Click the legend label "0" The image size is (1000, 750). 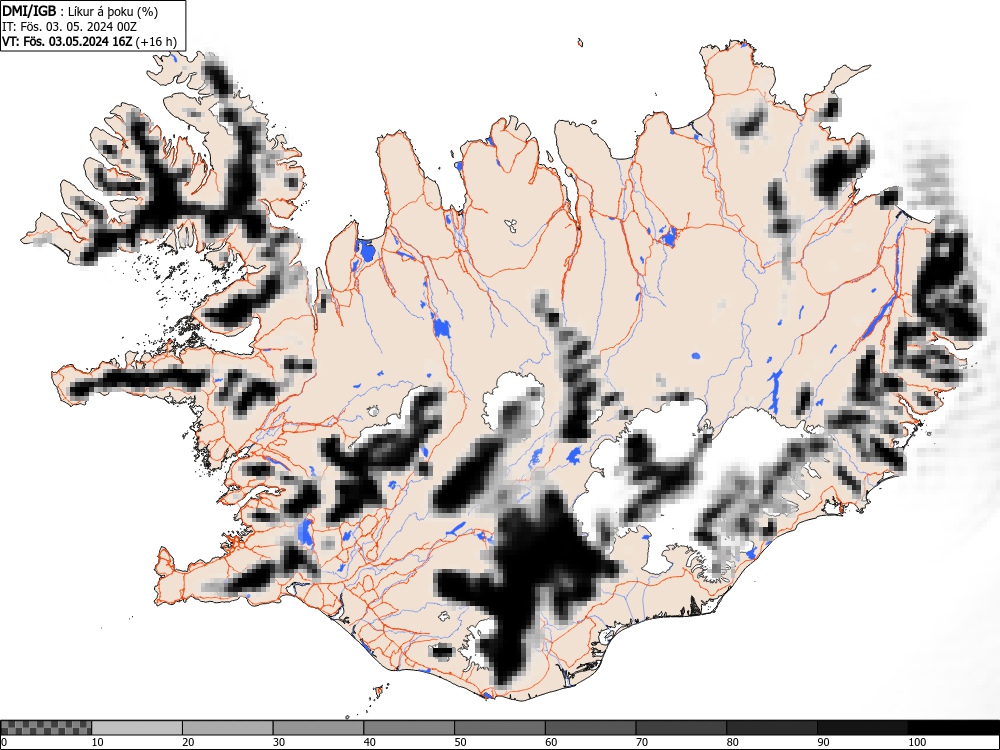(x=4, y=742)
